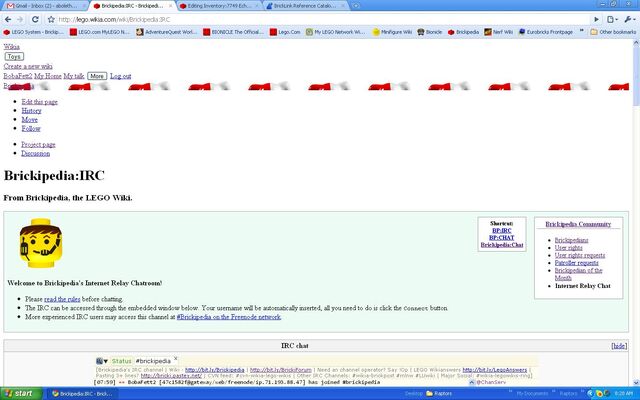Expand the More user menu button
This screenshot has width=640, height=400.
pyautogui.click(x=97, y=76)
